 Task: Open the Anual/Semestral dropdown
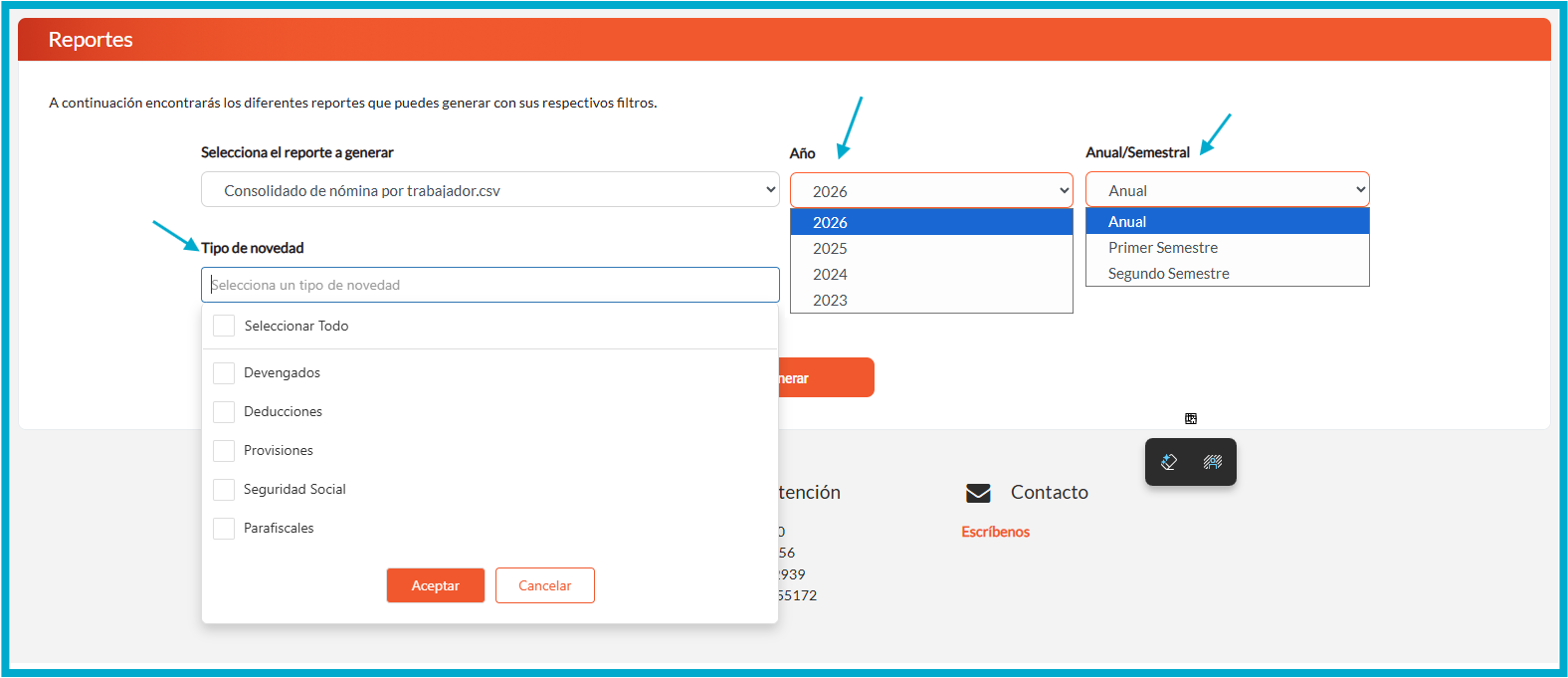point(1227,190)
